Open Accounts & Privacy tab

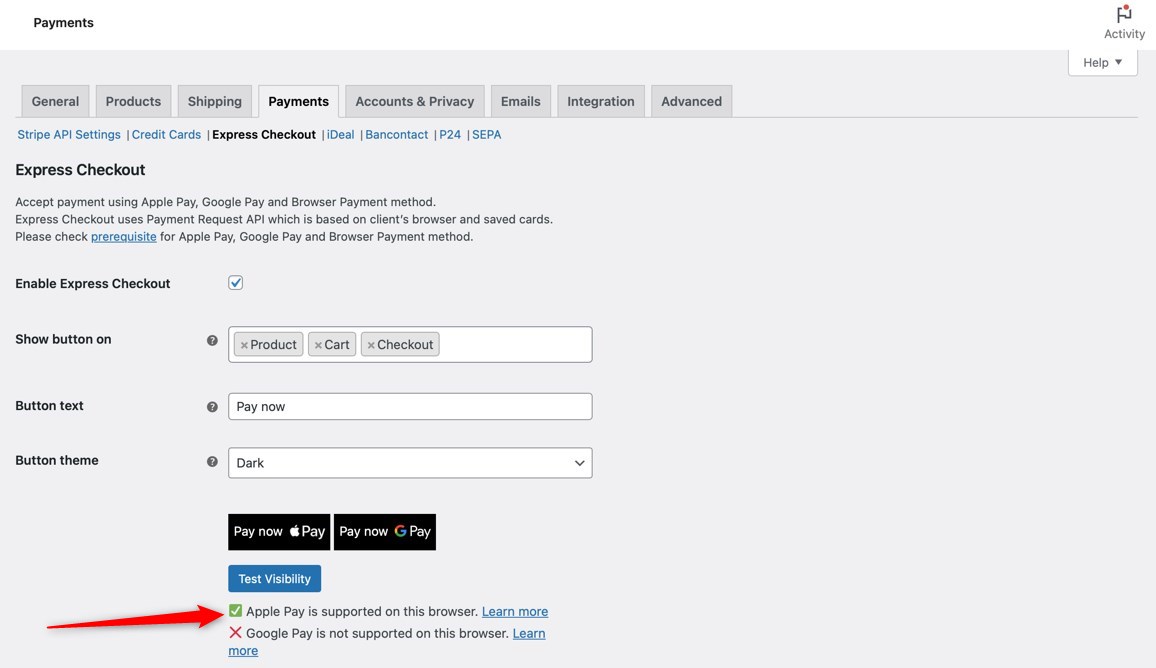tap(414, 101)
